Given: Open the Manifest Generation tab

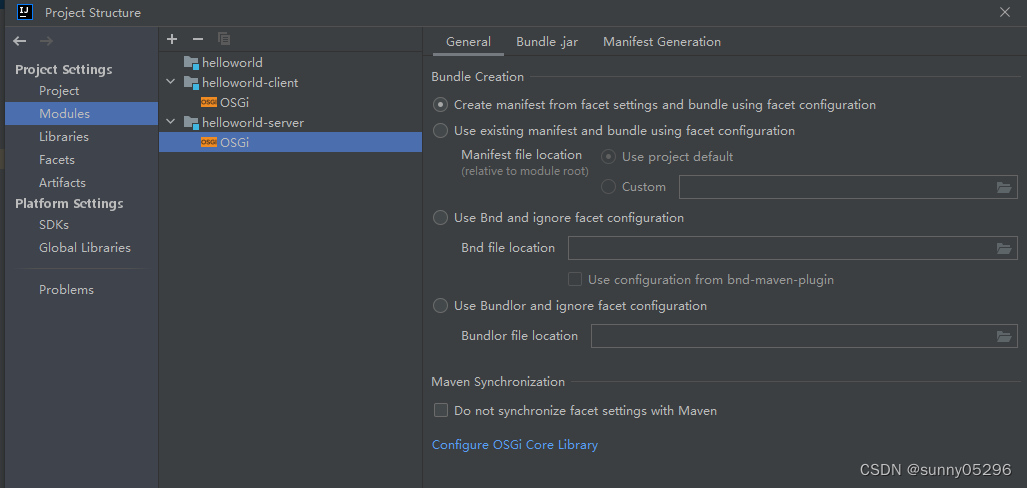Looking at the screenshot, I should tap(662, 42).
